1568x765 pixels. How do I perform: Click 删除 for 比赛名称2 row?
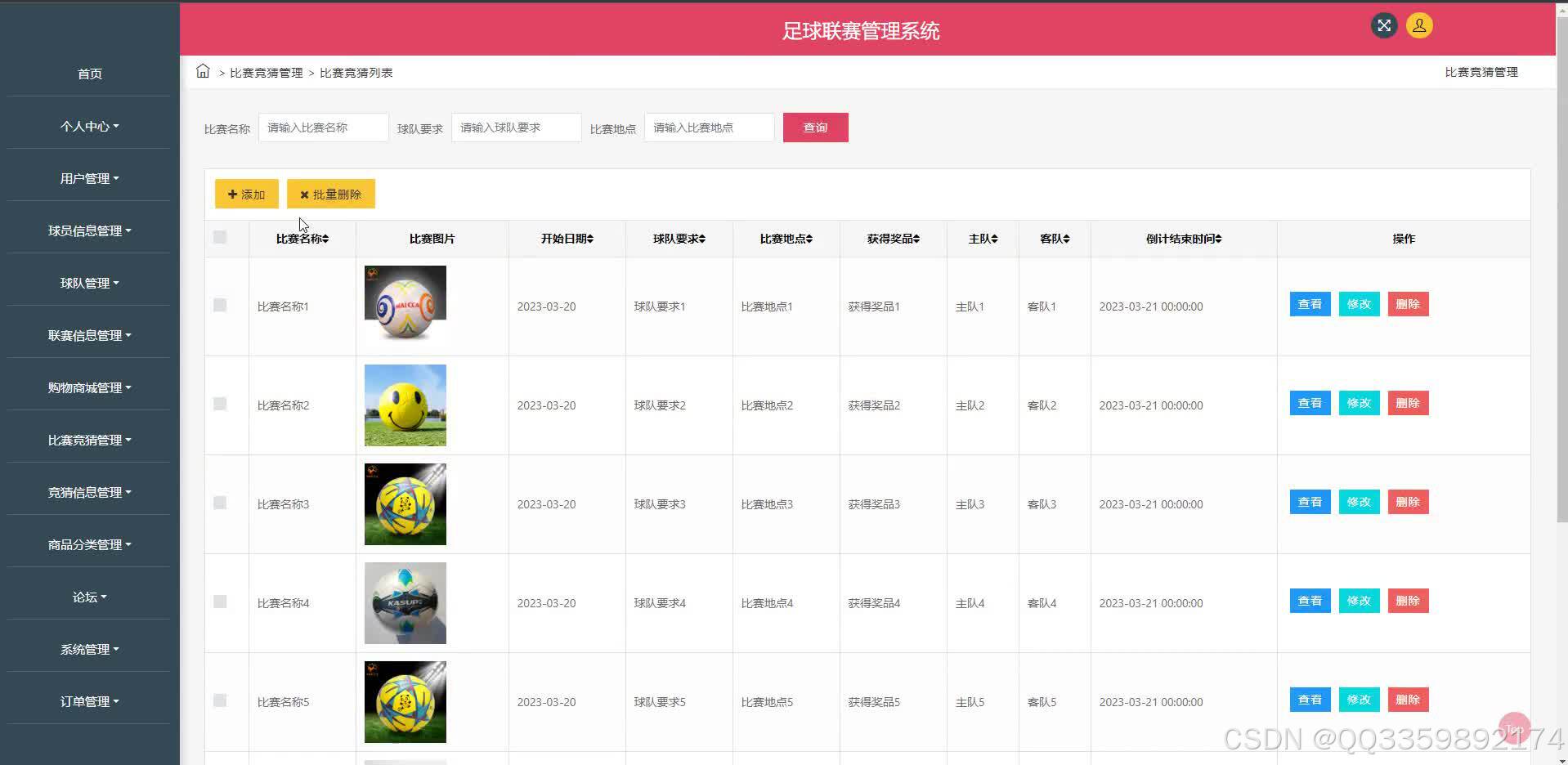(1408, 403)
